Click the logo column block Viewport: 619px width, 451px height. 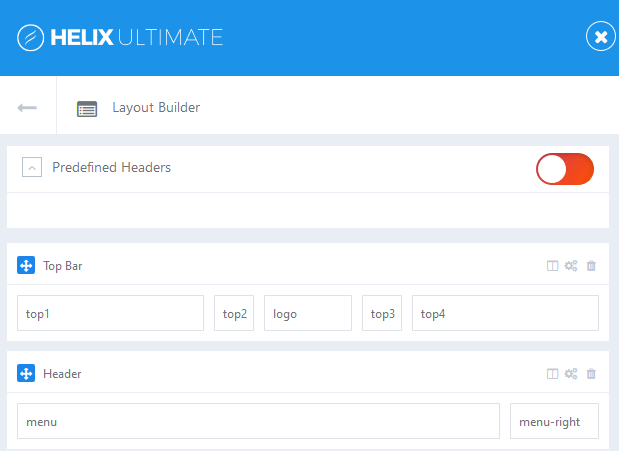[x=308, y=313]
